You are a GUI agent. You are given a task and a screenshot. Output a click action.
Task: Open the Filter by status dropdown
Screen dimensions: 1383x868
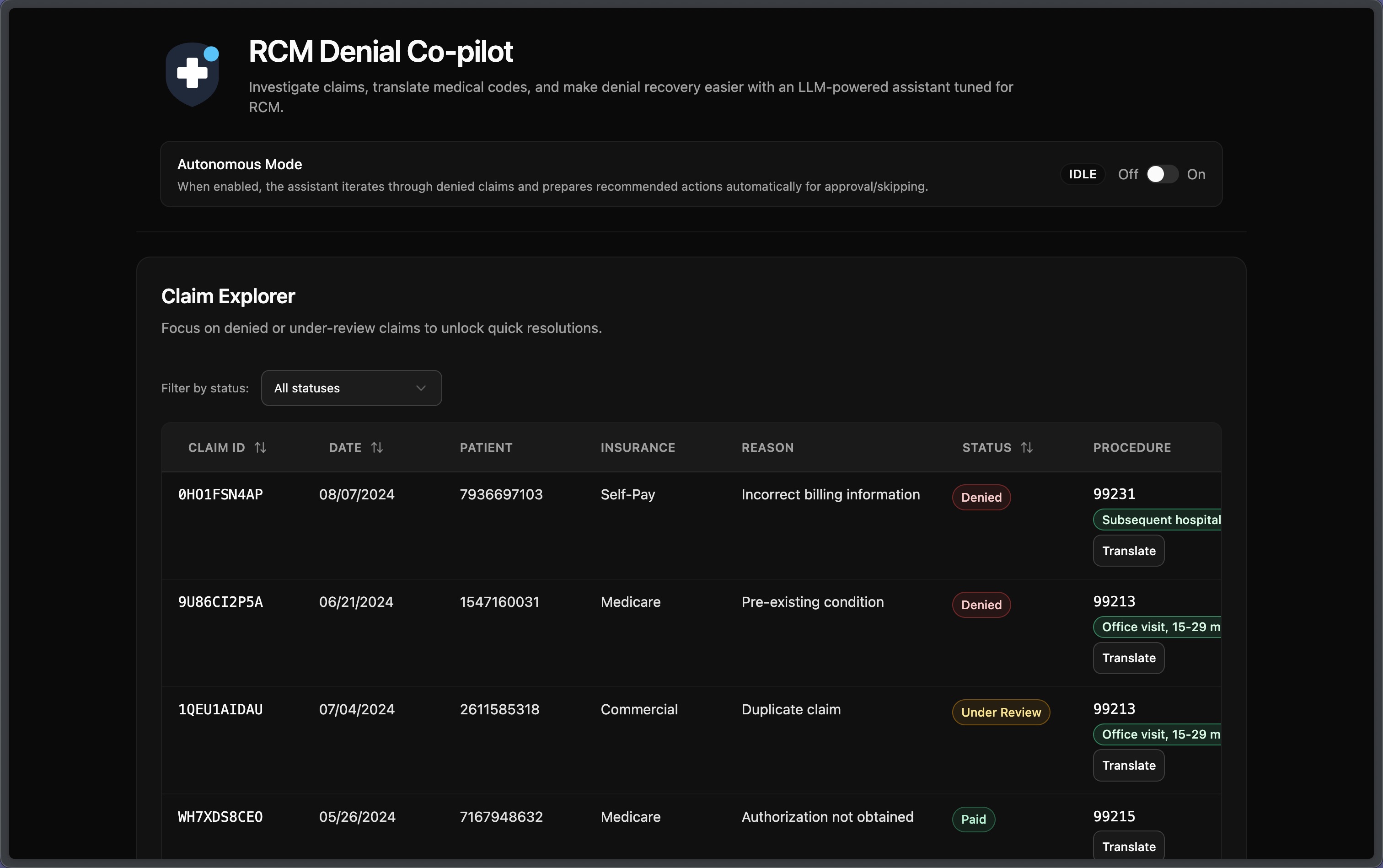click(351, 388)
